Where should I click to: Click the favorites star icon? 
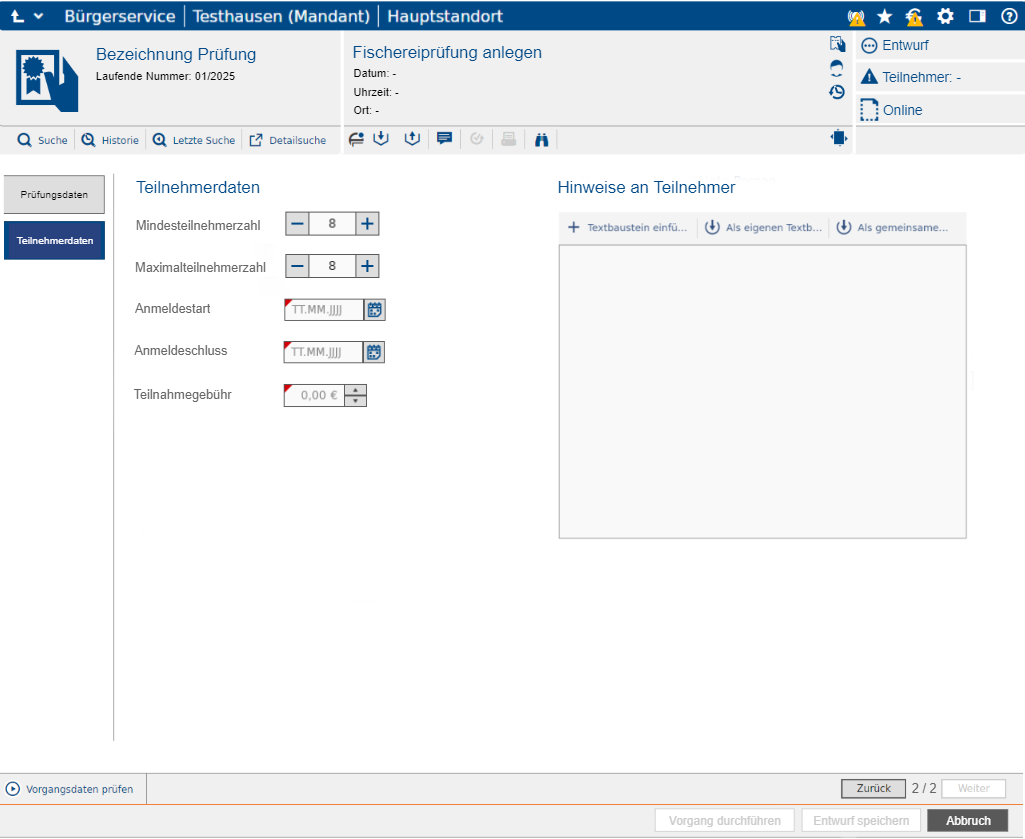(x=884, y=16)
